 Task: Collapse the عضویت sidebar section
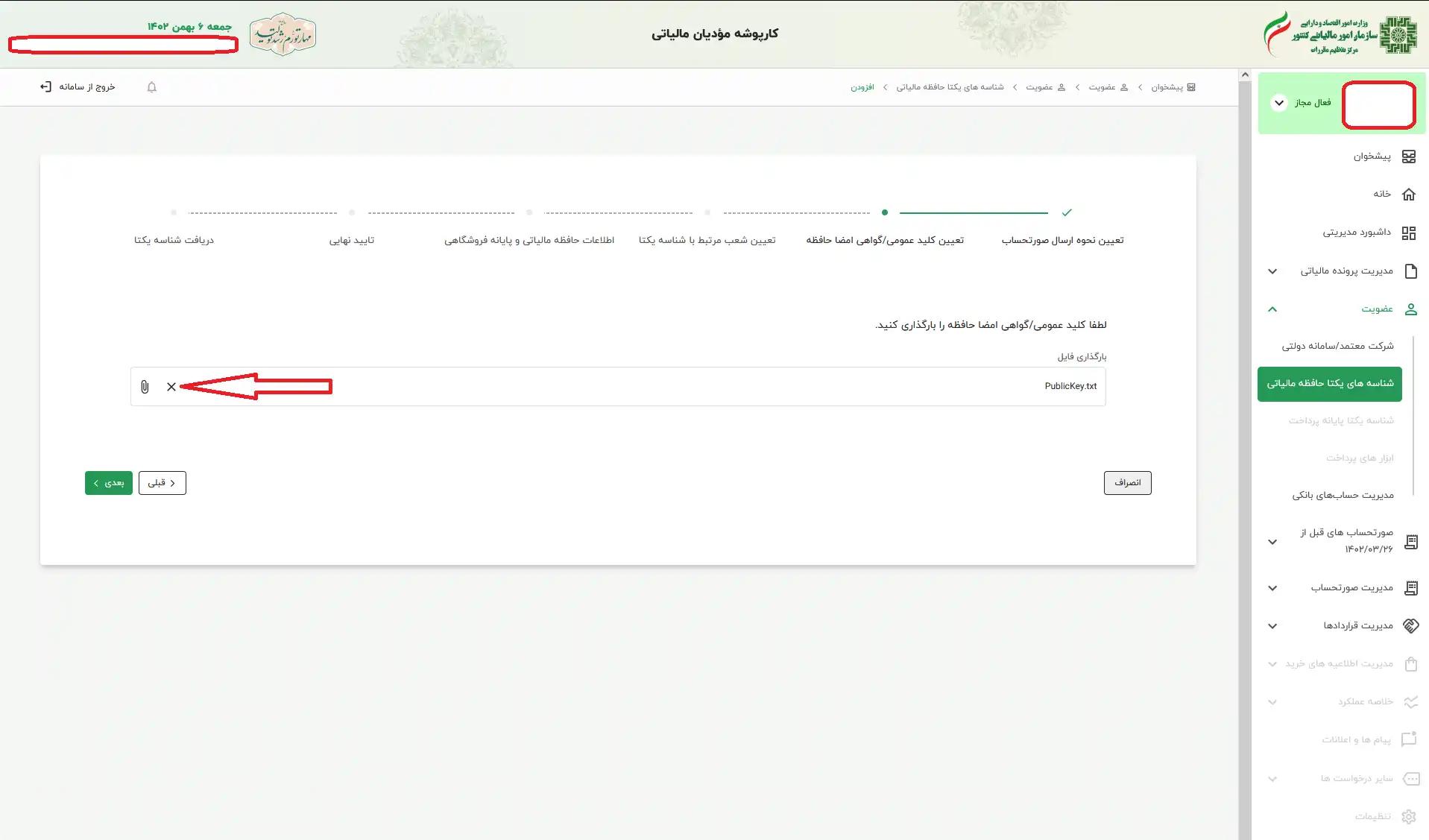[1273, 309]
